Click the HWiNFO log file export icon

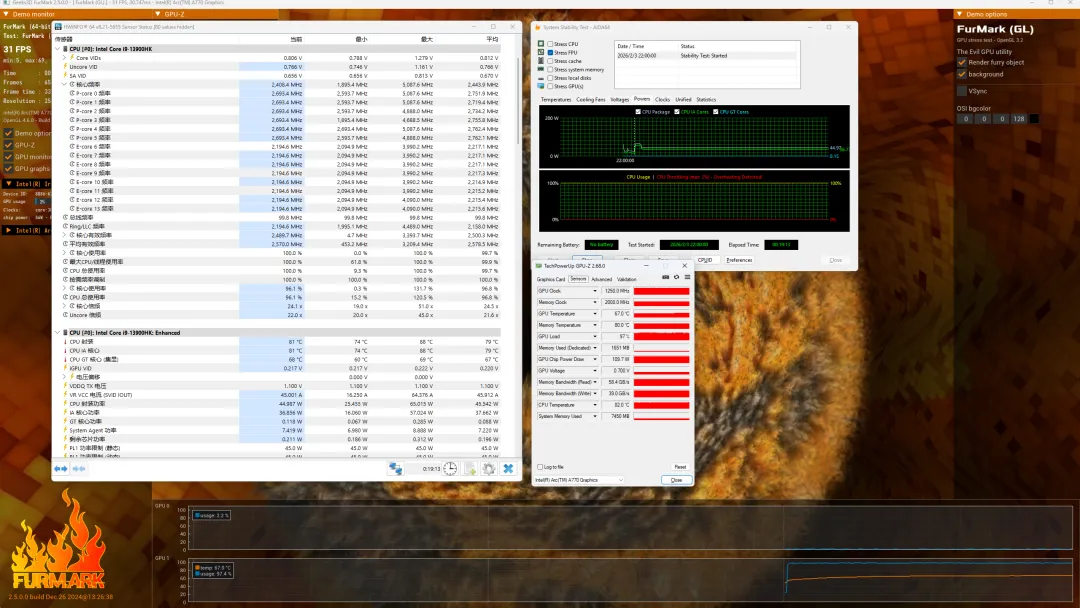(470, 468)
